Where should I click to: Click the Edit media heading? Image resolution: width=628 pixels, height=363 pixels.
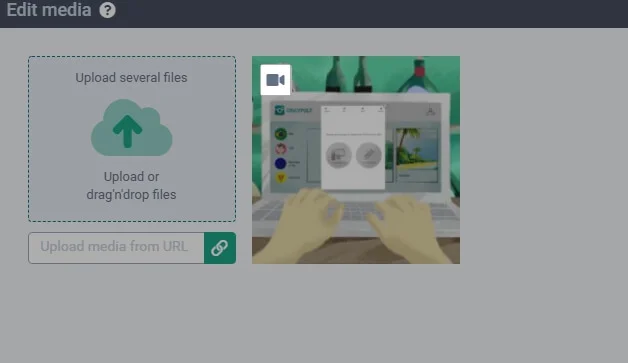coord(49,10)
